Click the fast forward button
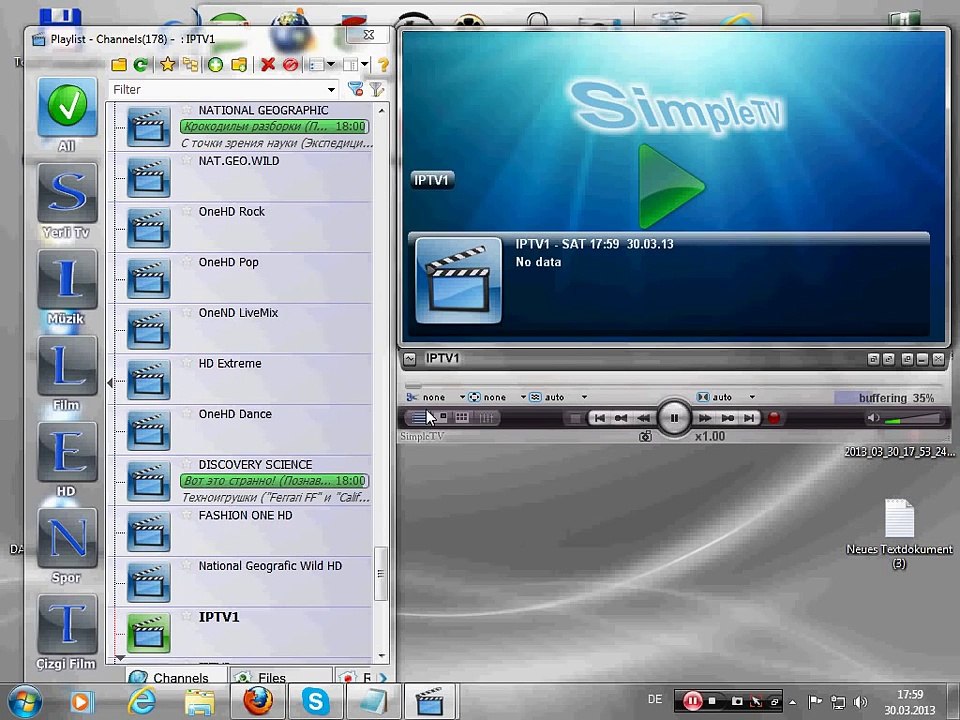The width and height of the screenshot is (960, 720). tap(705, 418)
